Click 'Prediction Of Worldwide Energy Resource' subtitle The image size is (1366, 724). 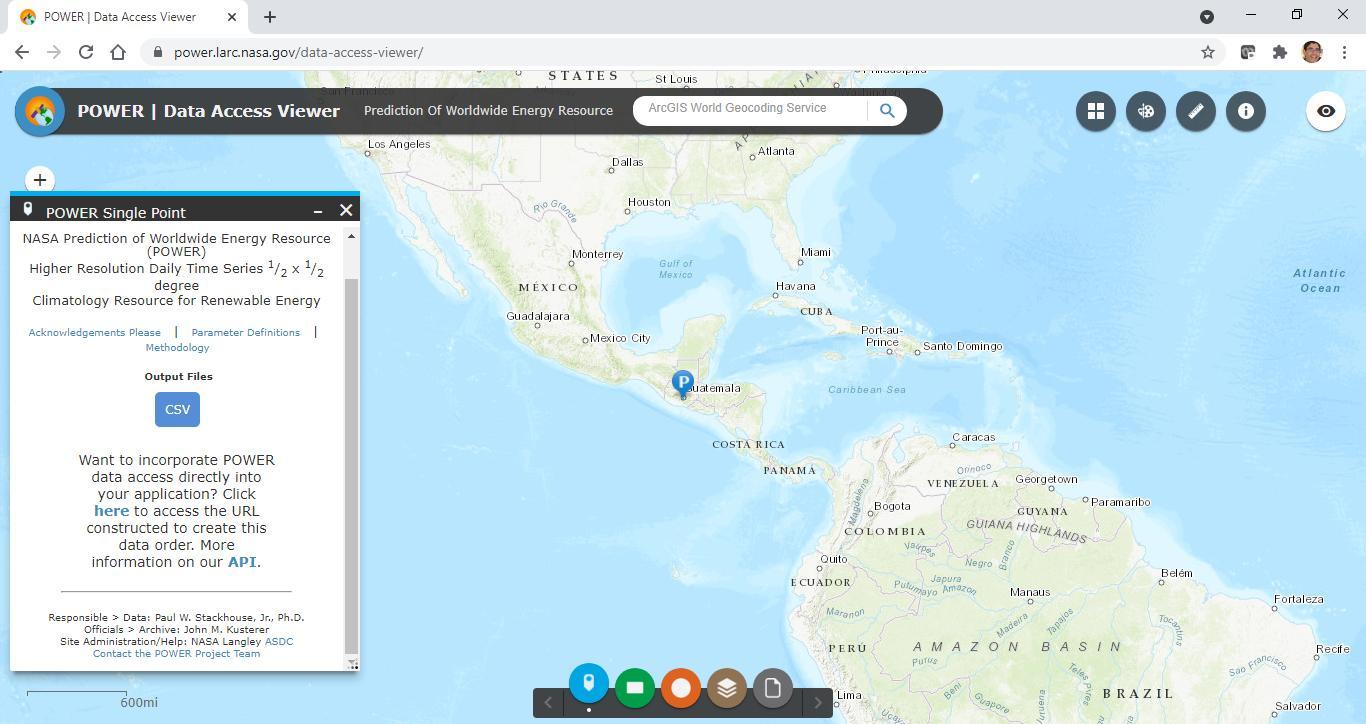coord(488,111)
